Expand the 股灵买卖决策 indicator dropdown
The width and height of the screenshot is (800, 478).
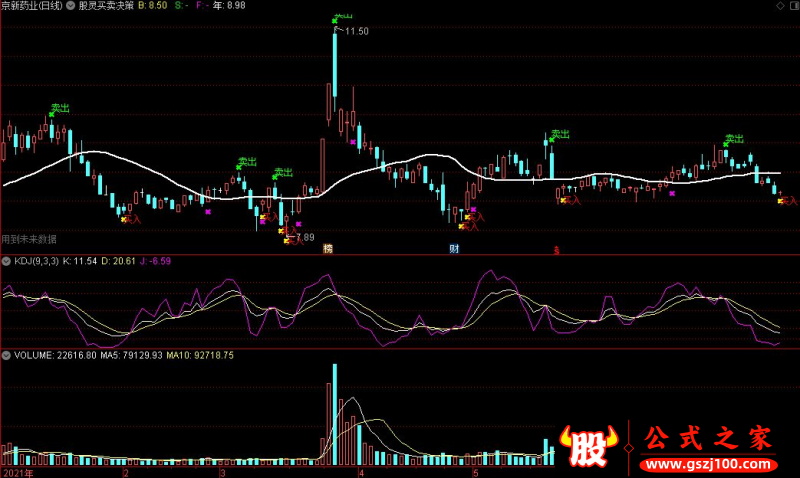[70, 6]
